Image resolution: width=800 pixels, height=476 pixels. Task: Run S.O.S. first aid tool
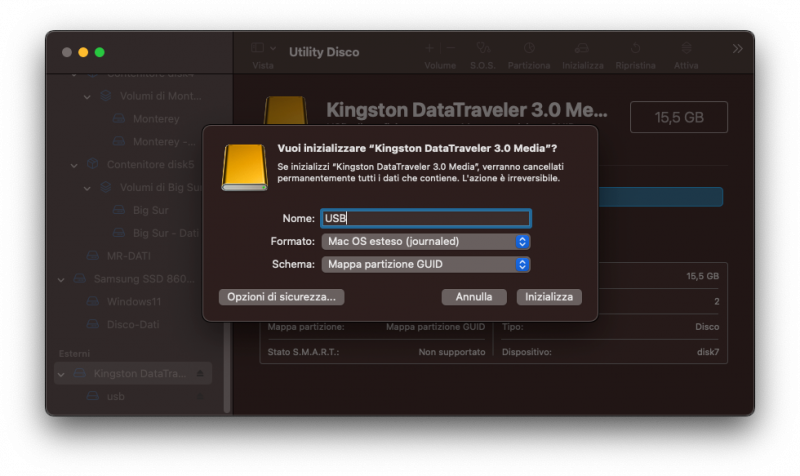click(x=483, y=48)
